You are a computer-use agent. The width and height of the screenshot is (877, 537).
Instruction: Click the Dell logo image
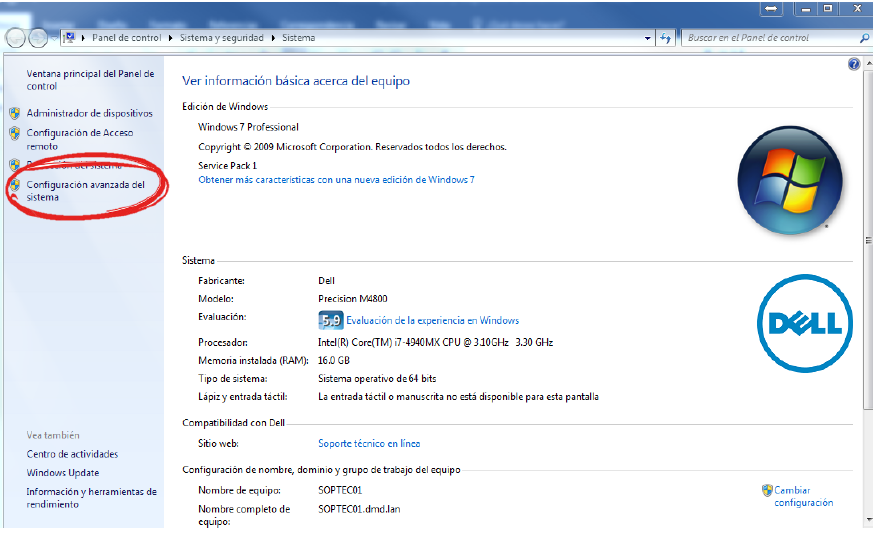click(805, 323)
